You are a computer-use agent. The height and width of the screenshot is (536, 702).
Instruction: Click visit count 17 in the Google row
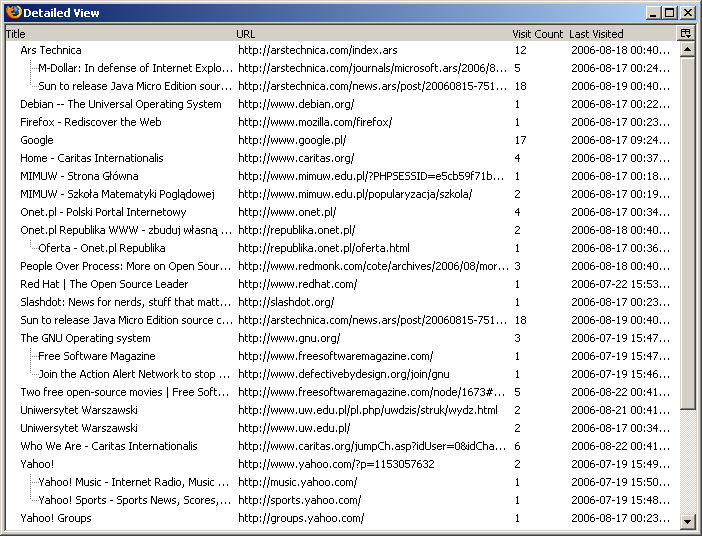(520, 140)
